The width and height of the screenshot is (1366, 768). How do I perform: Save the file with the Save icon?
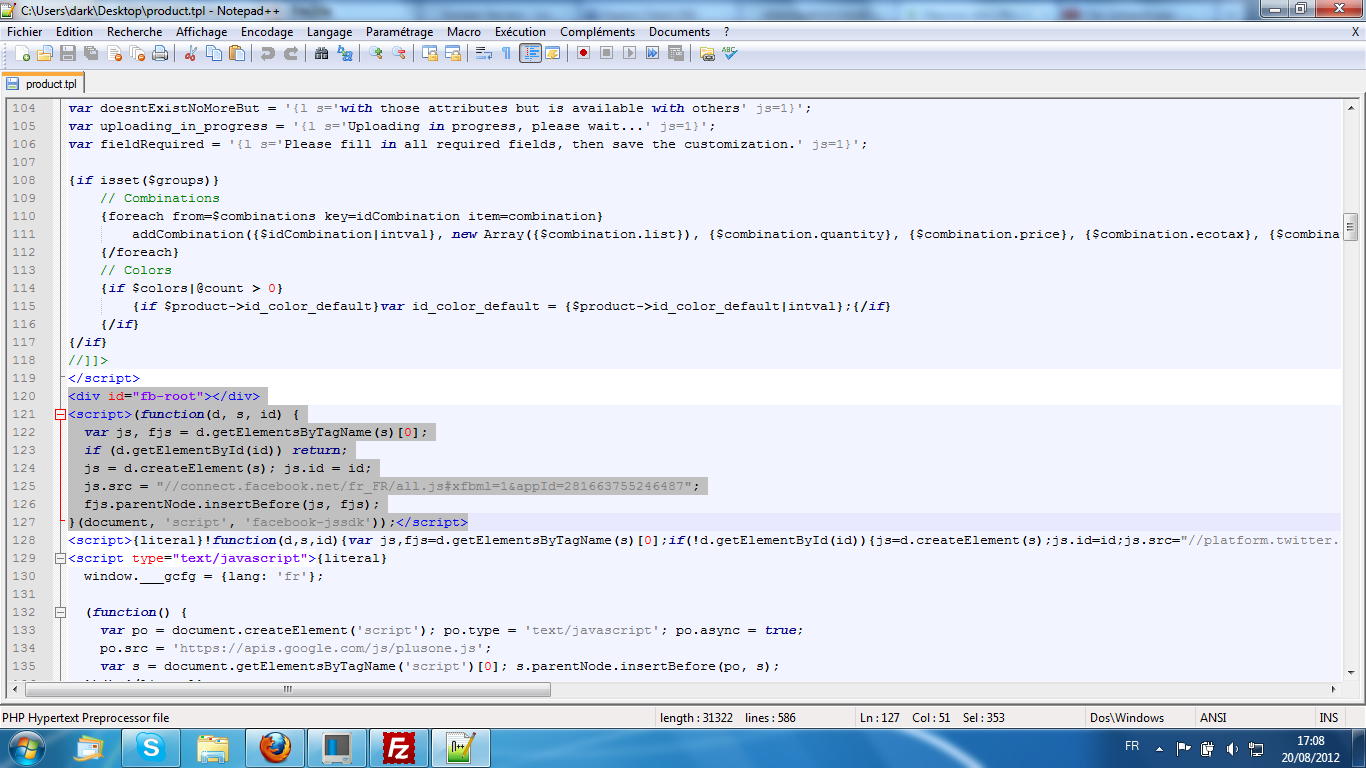(68, 53)
